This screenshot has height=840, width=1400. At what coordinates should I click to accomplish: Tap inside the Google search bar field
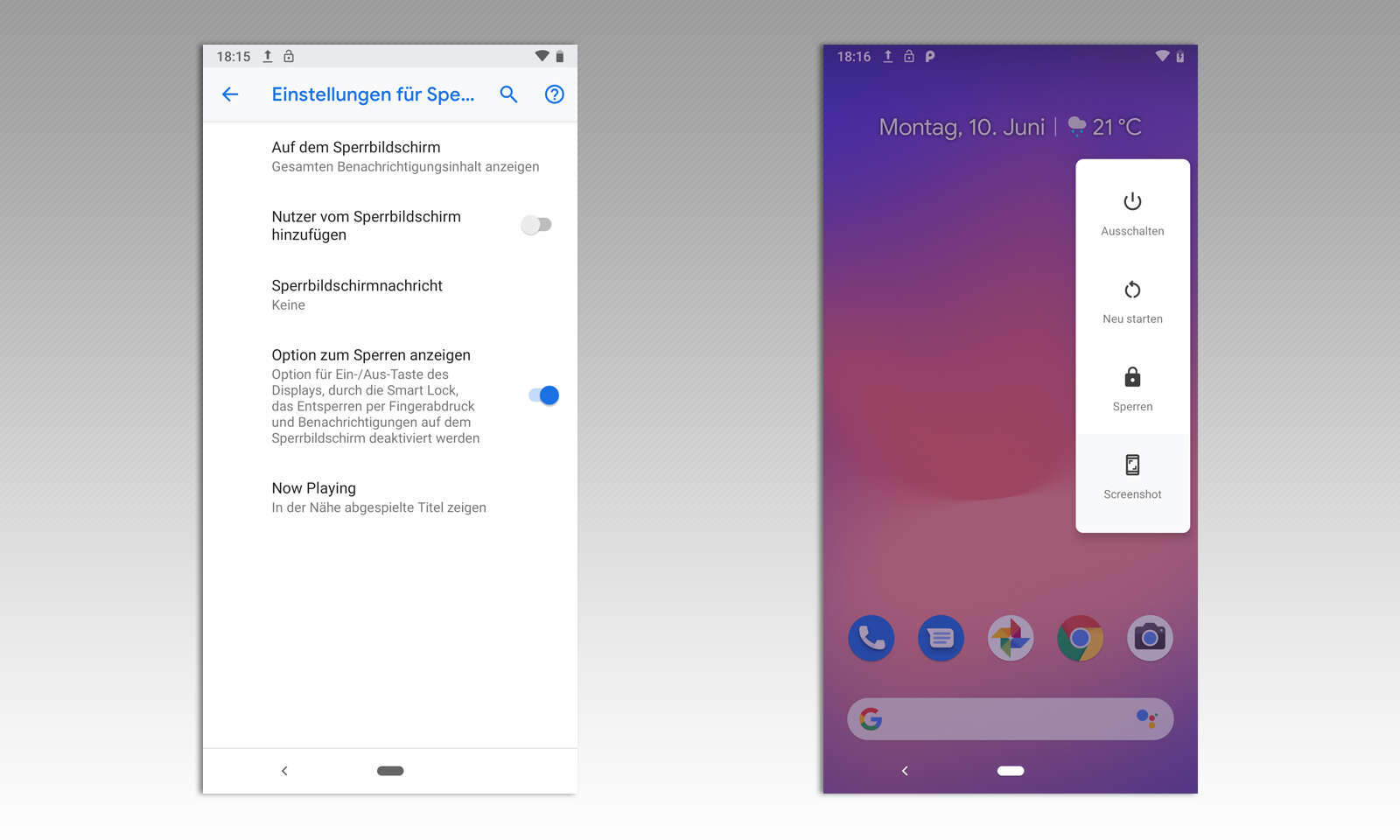click(1010, 719)
